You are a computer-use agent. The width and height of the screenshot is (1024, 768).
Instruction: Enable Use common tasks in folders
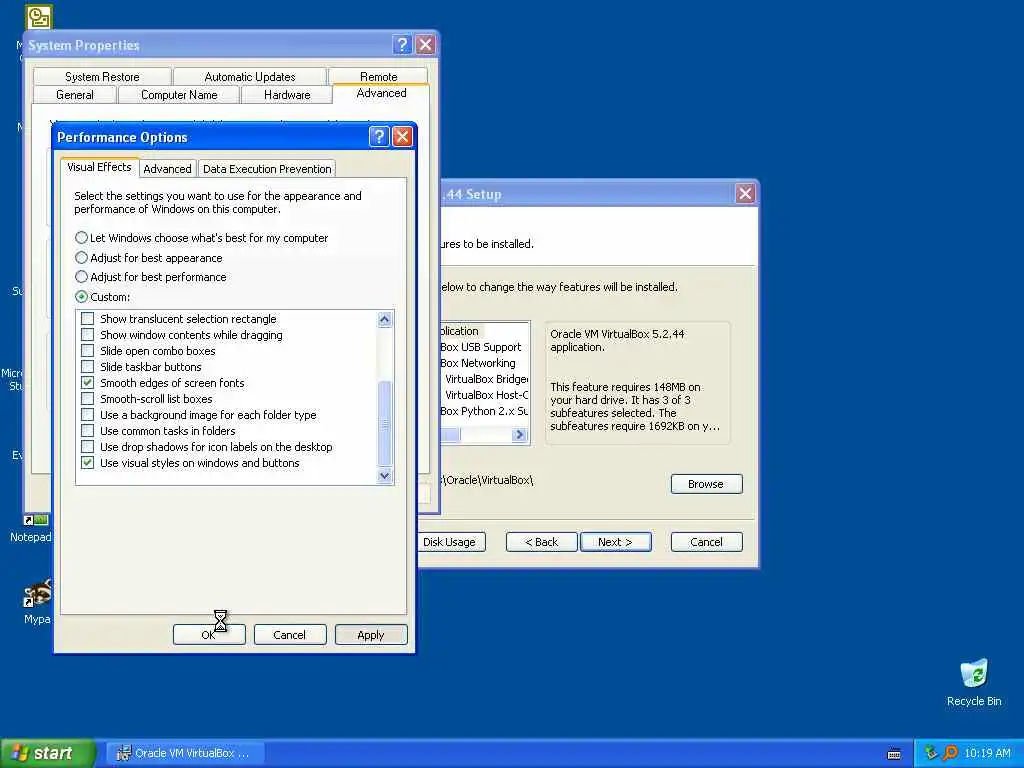click(x=88, y=430)
